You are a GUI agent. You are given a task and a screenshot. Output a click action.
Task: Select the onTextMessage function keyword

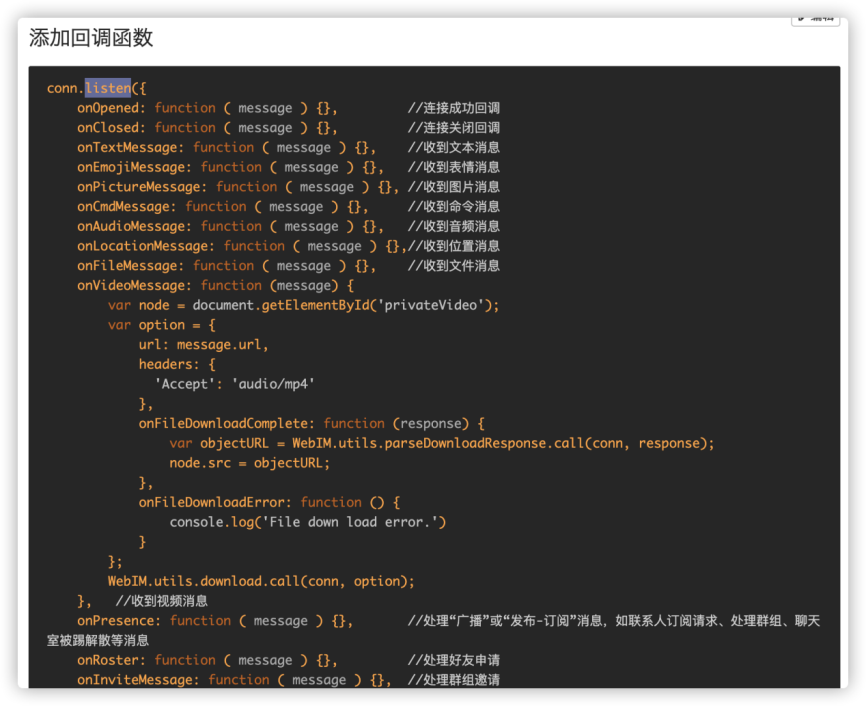pyautogui.click(x=223, y=146)
